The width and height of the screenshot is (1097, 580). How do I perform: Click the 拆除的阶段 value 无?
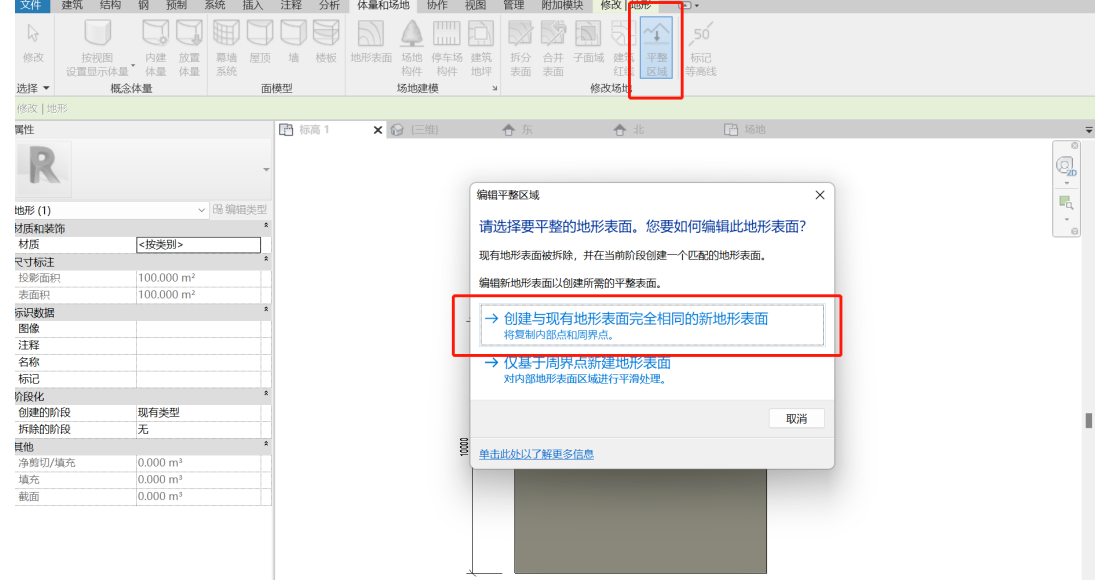tap(198, 429)
